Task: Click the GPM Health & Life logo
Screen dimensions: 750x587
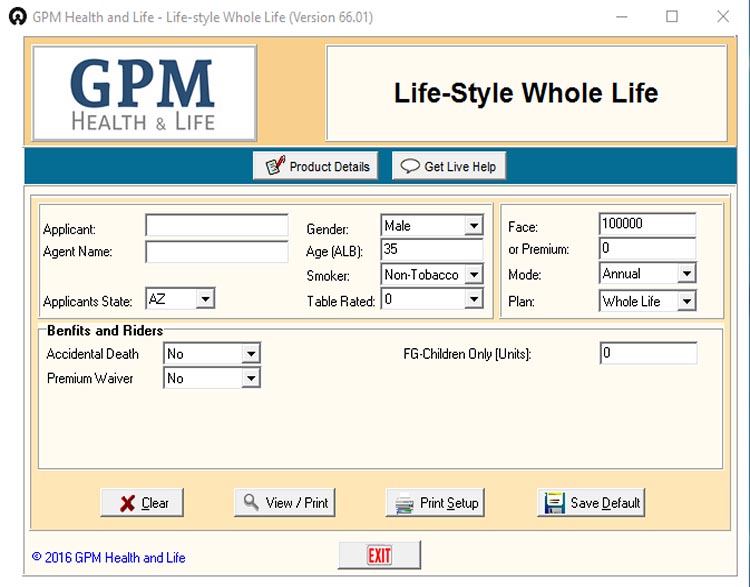Action: 144,93
